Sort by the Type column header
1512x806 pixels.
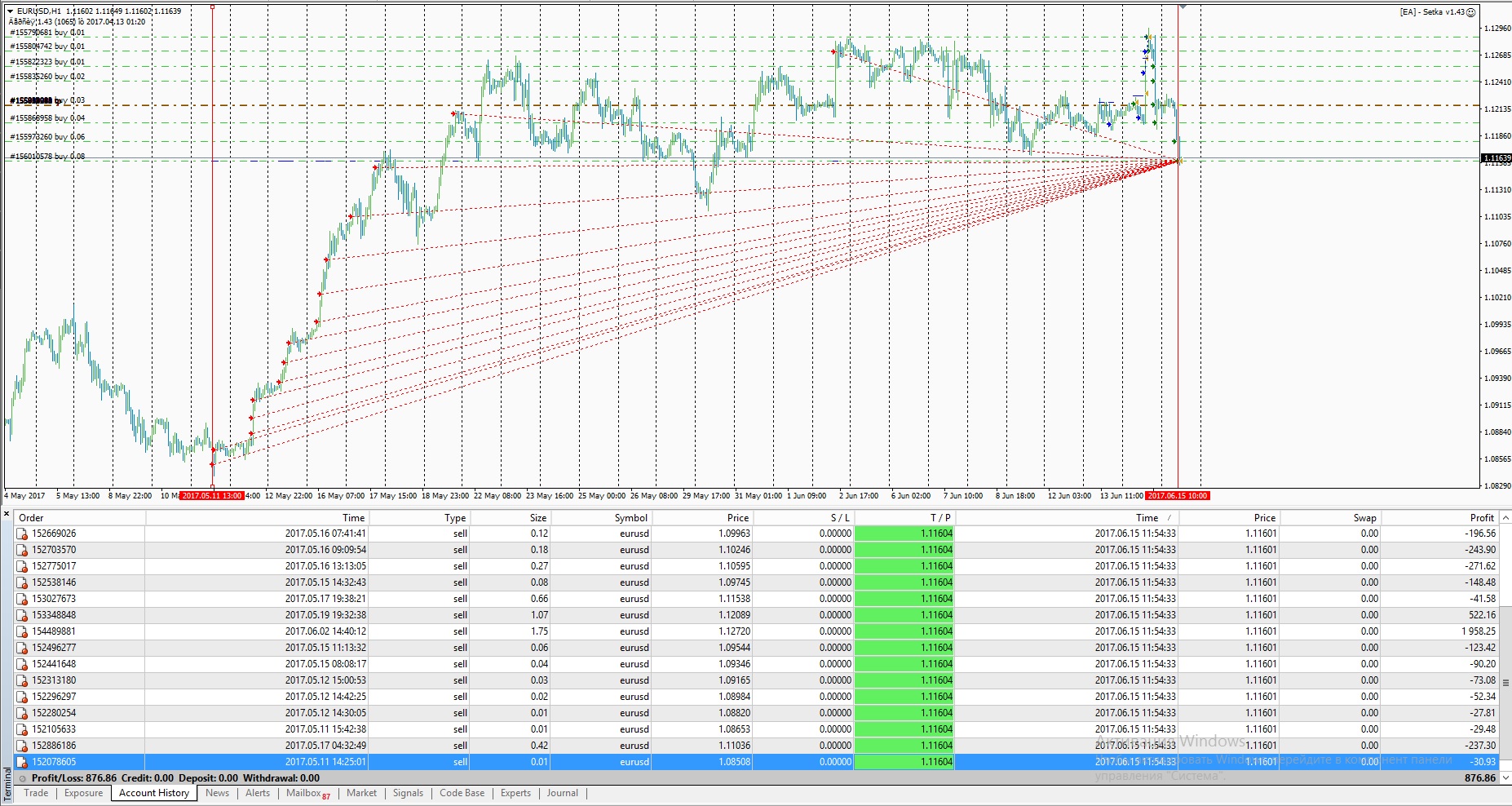tap(418, 517)
